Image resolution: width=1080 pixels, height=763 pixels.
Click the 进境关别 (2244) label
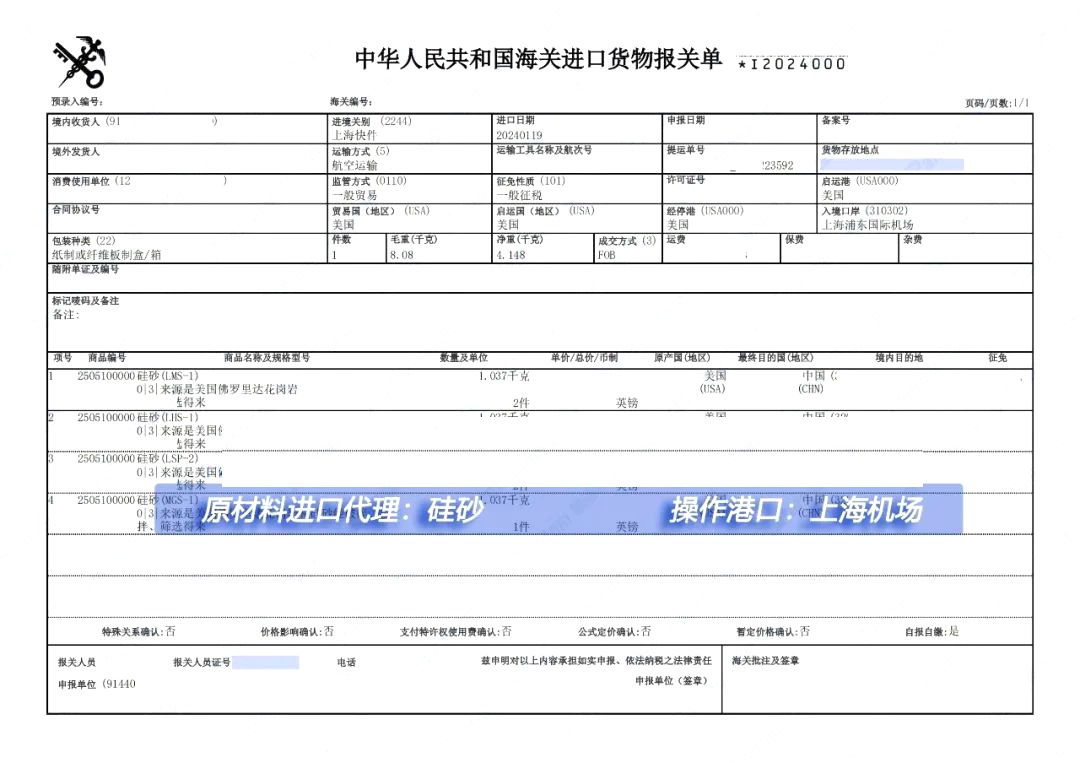click(371, 121)
